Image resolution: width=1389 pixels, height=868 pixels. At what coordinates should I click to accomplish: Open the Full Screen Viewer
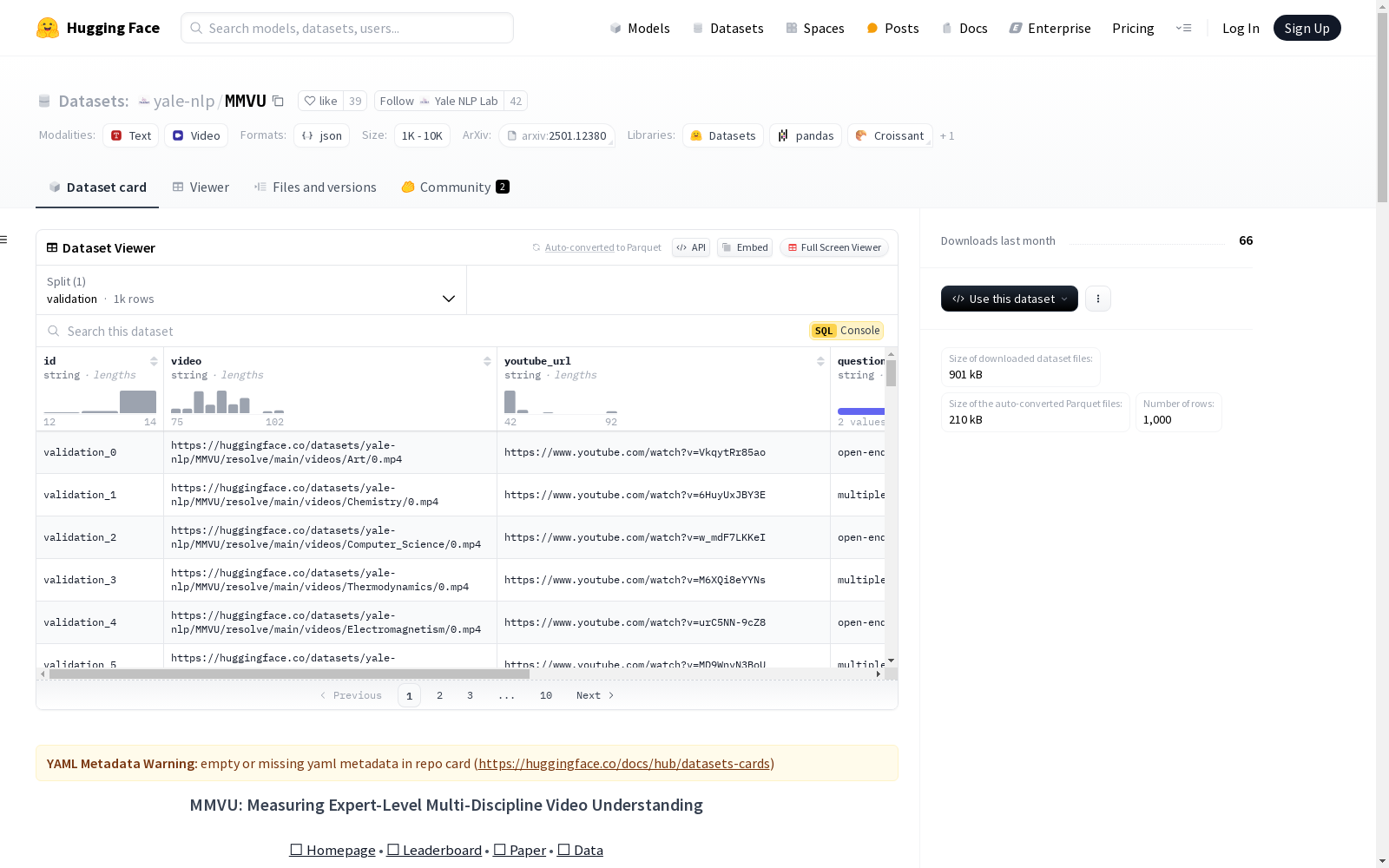point(833,247)
